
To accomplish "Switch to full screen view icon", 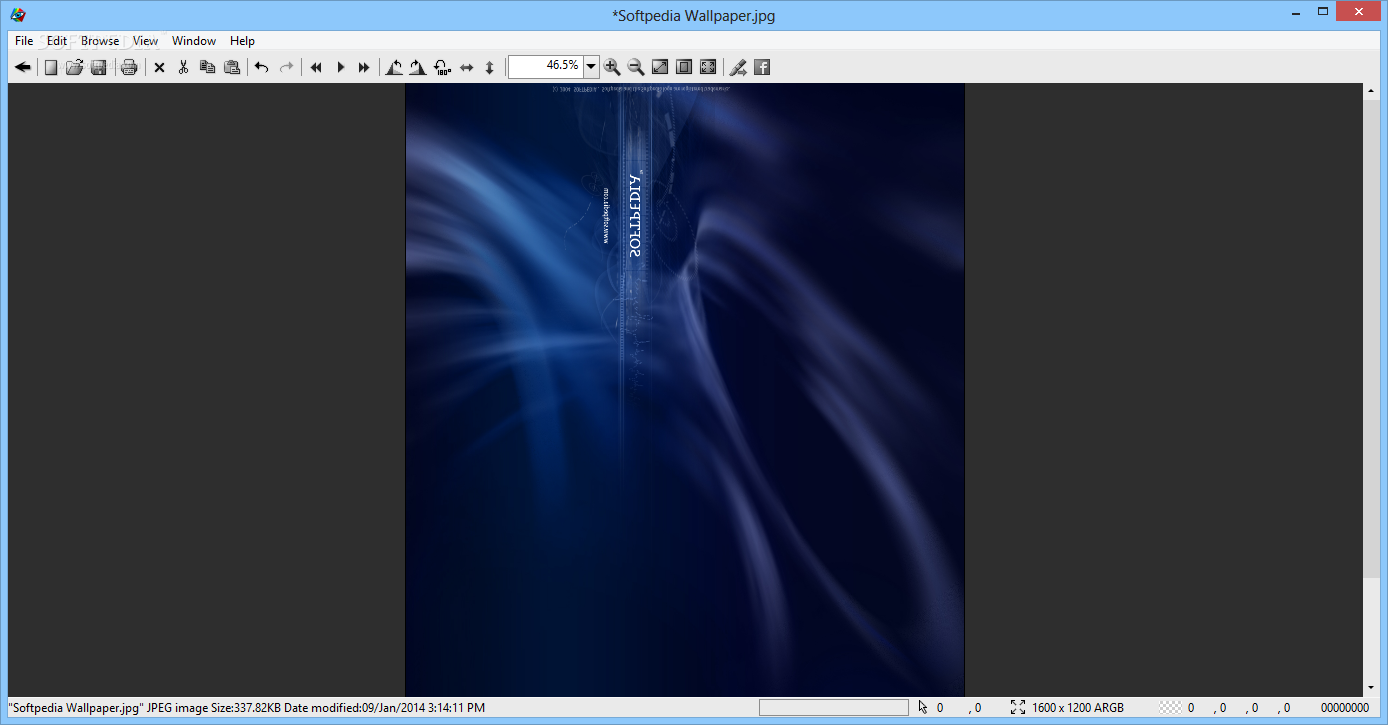I will 708,67.
